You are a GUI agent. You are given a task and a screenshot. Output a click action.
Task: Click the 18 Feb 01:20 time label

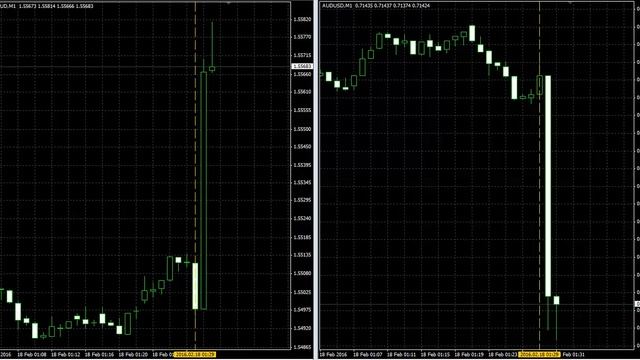(133, 355)
